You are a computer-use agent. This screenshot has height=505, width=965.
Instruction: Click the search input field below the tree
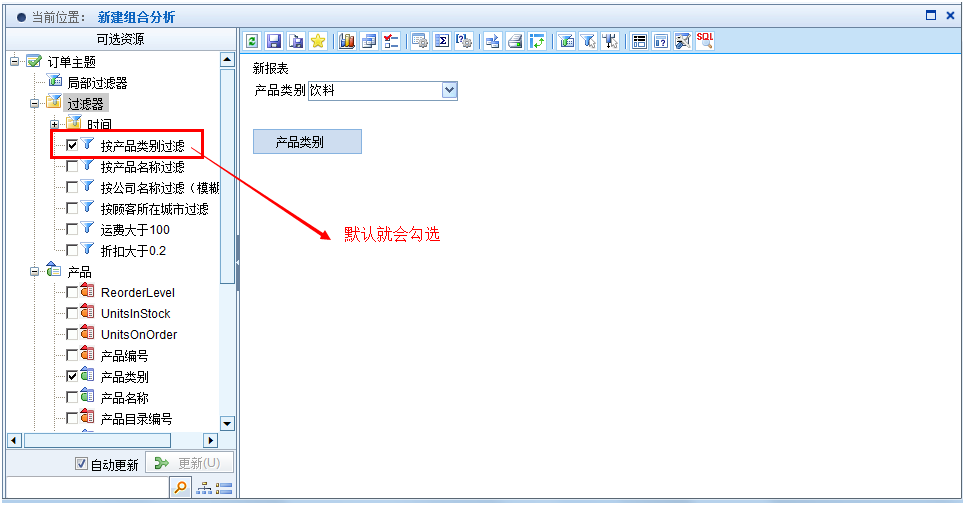point(87,488)
